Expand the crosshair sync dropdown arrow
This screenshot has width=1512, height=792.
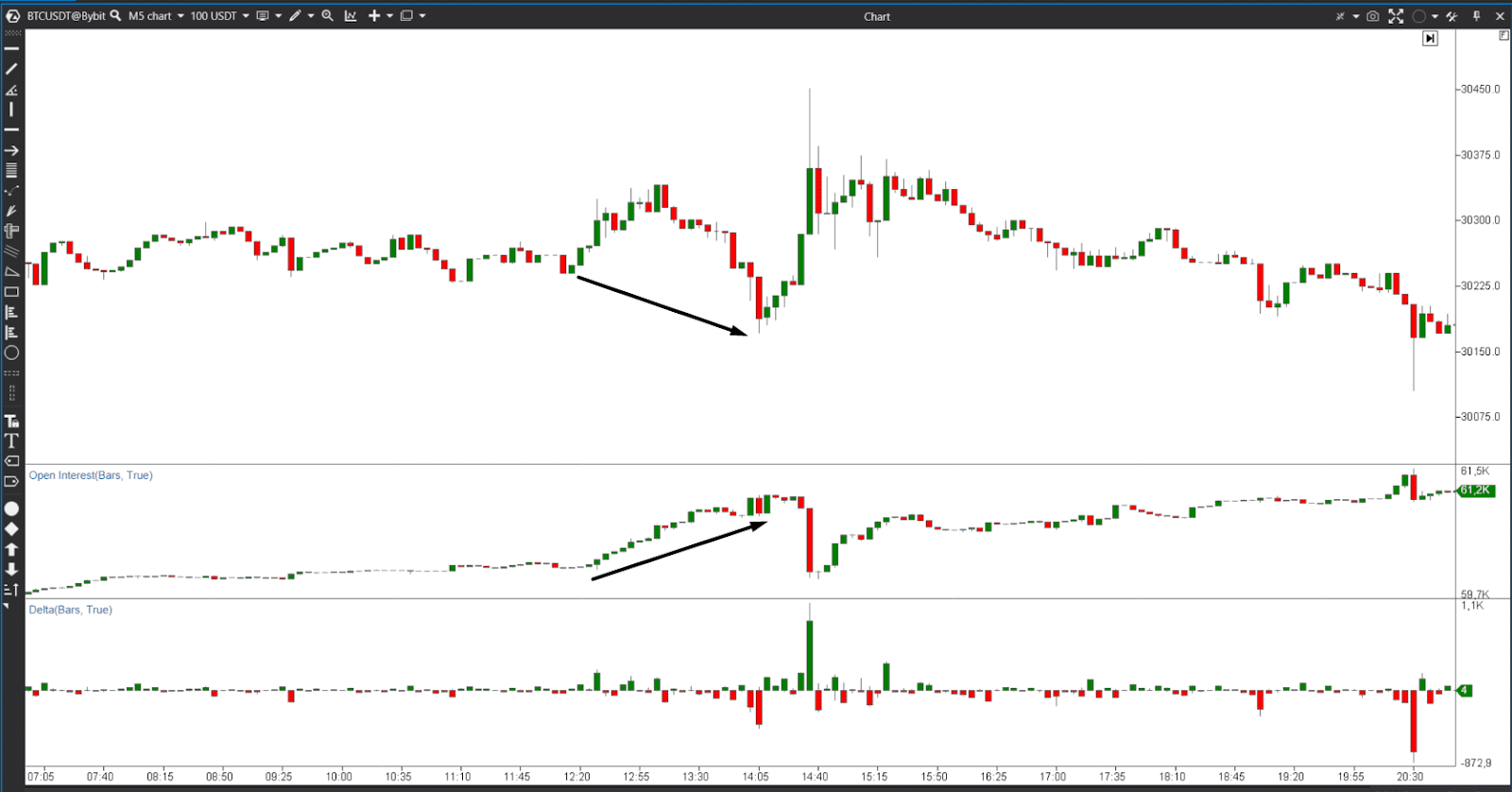click(1356, 16)
